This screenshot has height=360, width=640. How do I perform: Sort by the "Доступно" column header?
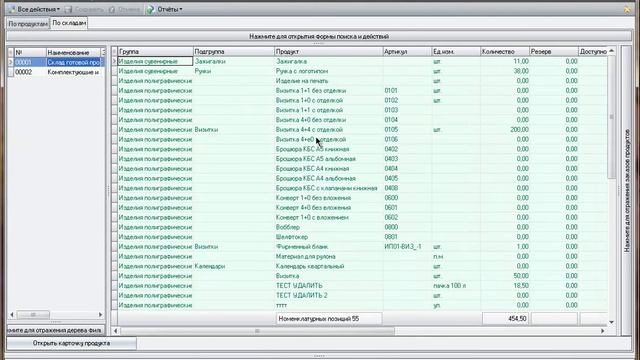click(593, 51)
